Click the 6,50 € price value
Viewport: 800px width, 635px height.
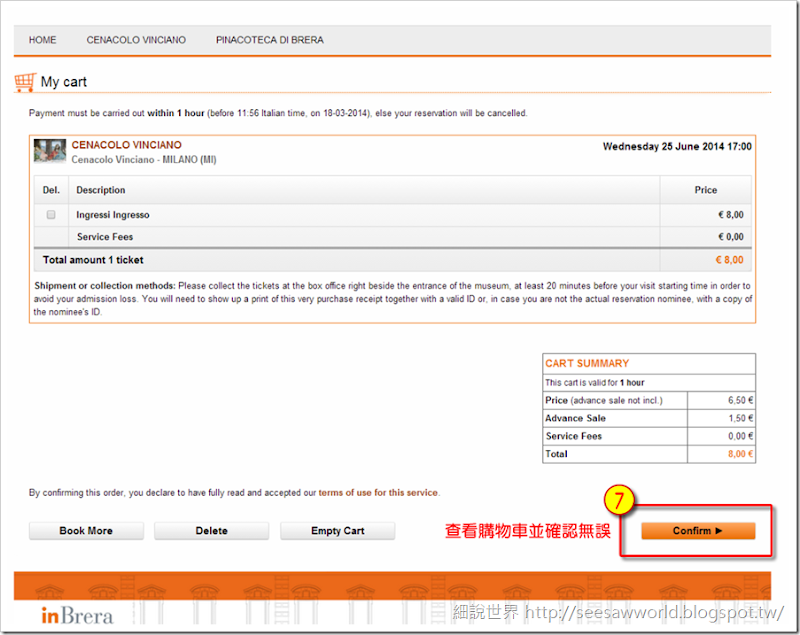pos(740,400)
